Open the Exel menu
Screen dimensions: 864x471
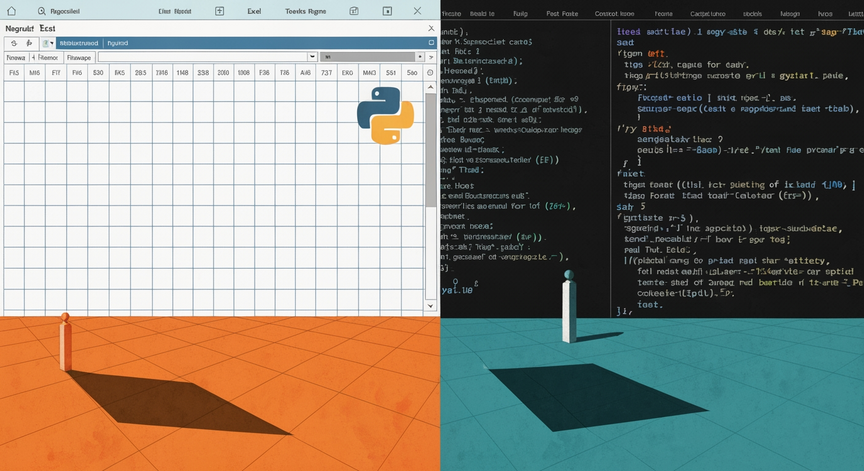[x=254, y=11]
